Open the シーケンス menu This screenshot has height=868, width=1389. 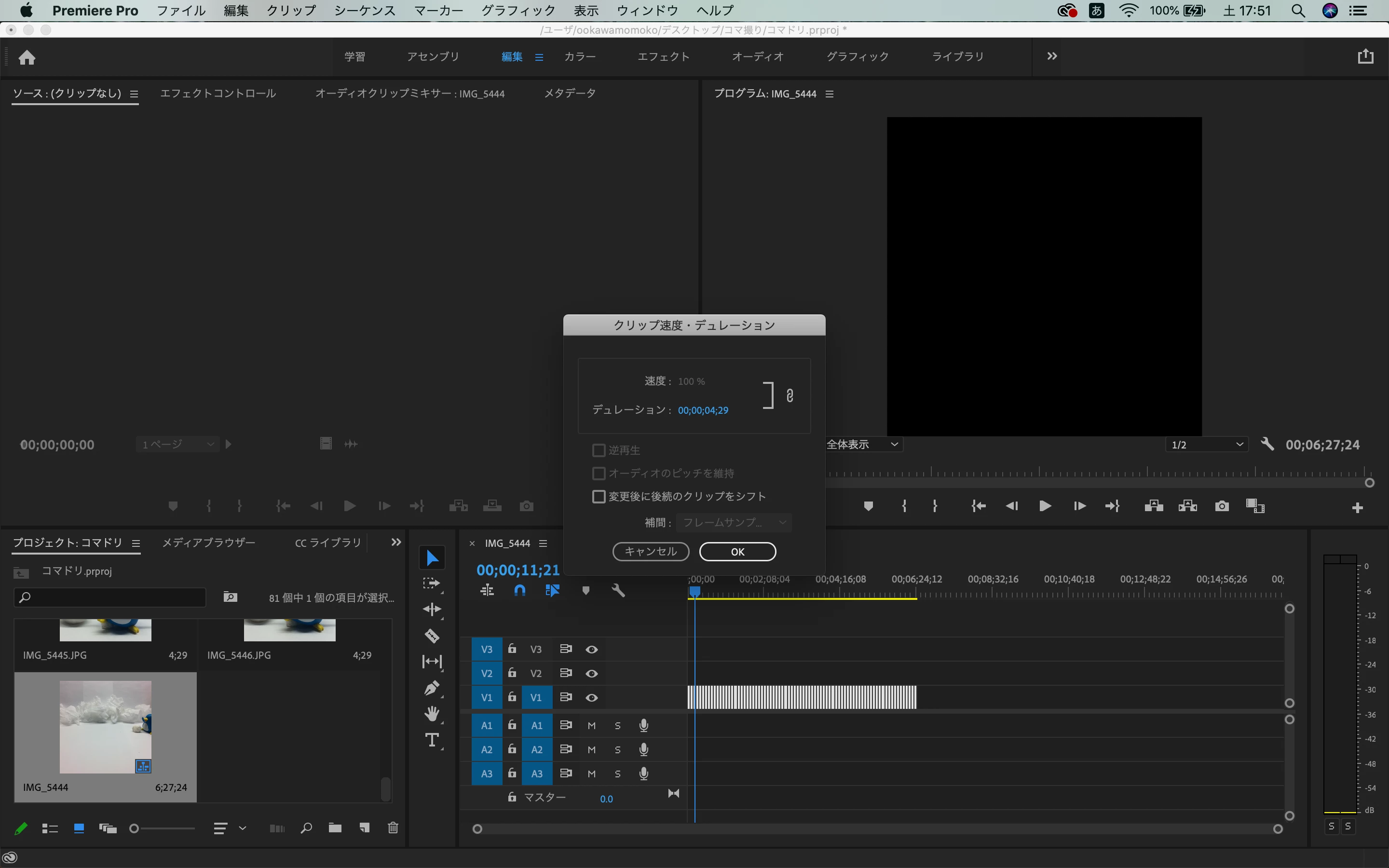point(365,10)
